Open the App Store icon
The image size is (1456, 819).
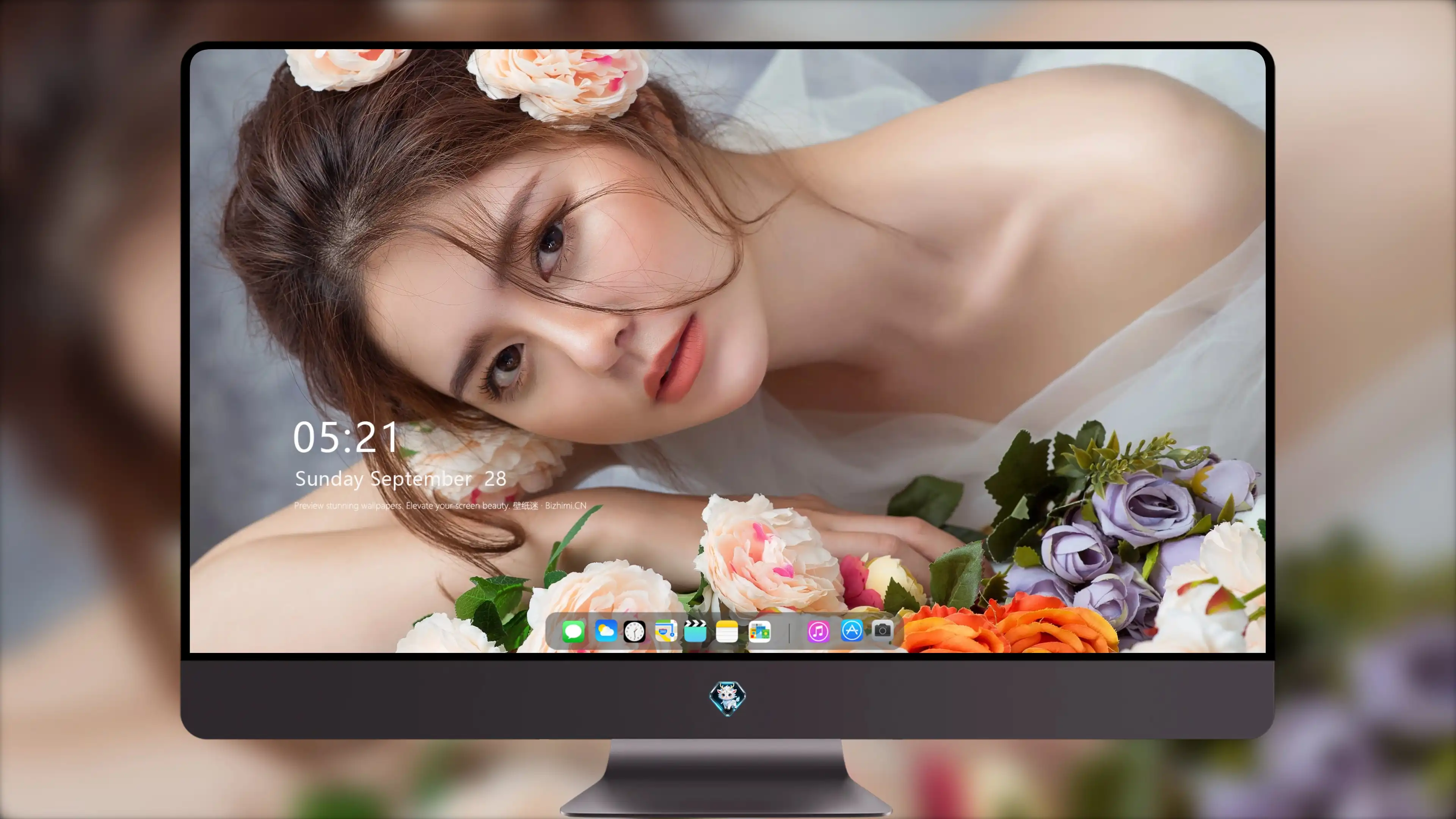[x=851, y=630]
